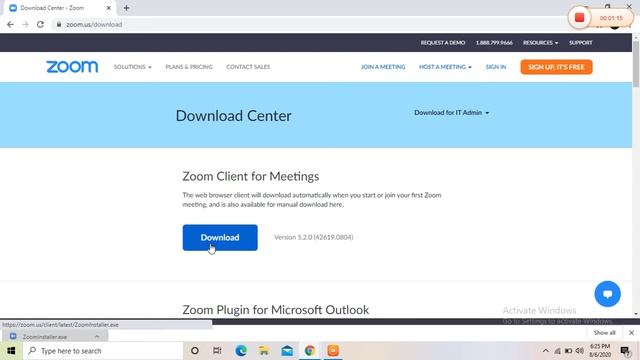Open the Support link
The height and width of the screenshot is (360, 640).
580,42
